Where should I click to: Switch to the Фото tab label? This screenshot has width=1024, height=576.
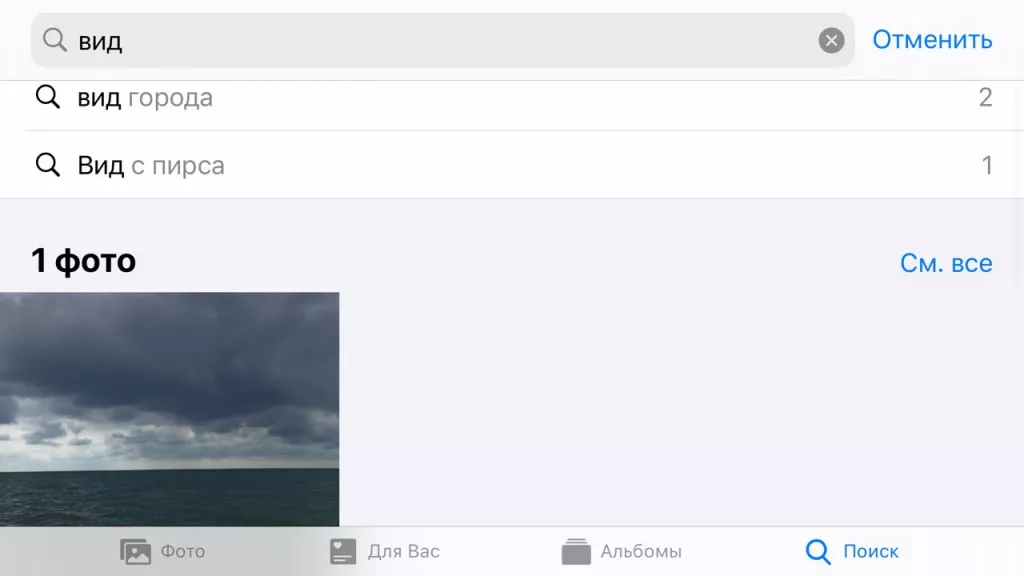tap(183, 552)
